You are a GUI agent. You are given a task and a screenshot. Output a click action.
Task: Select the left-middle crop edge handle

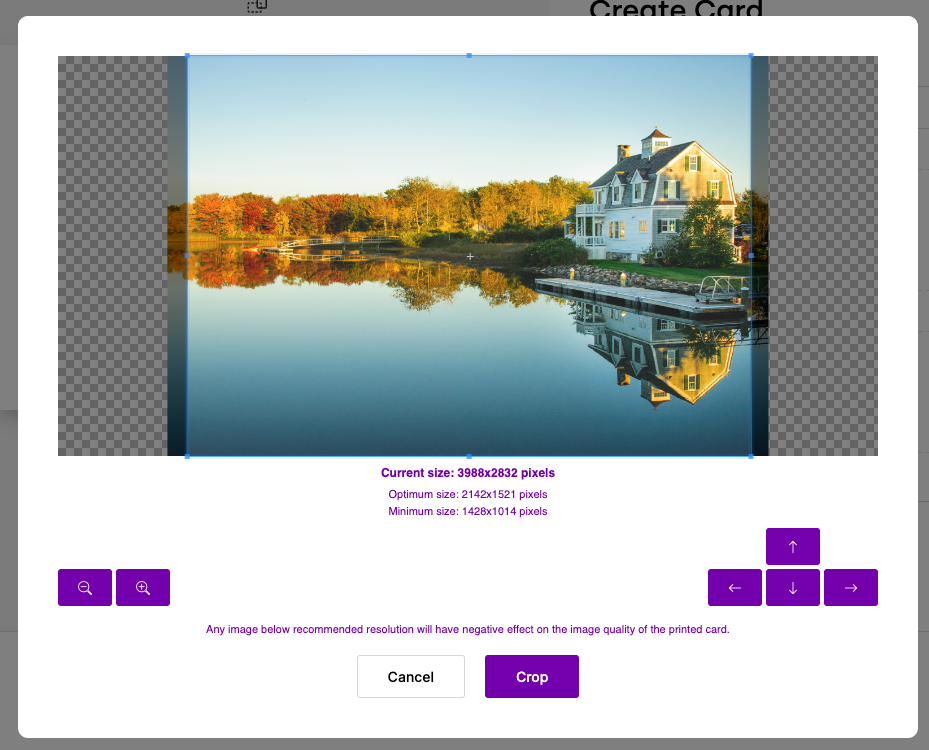point(187,256)
